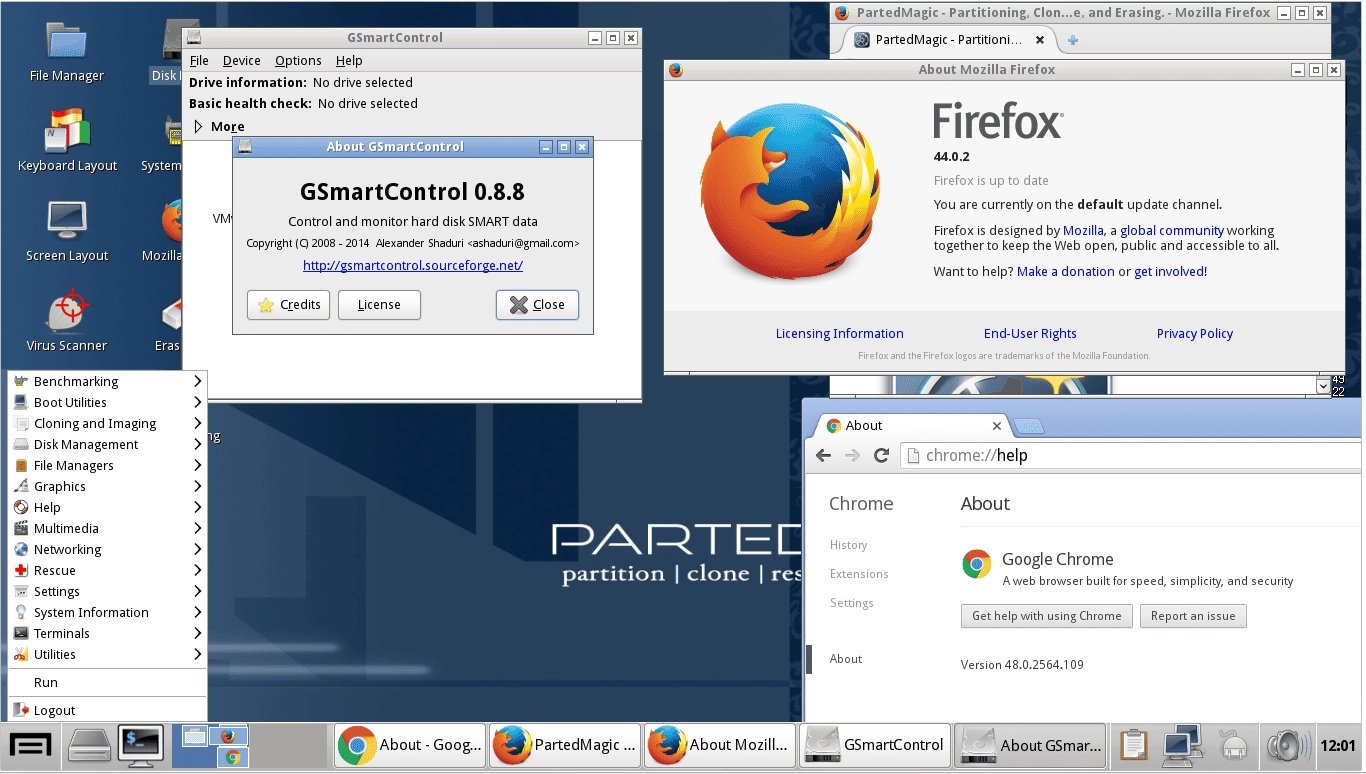Expand Boot Utilities submenu
Screen dimensions: 1366x774
pos(198,402)
